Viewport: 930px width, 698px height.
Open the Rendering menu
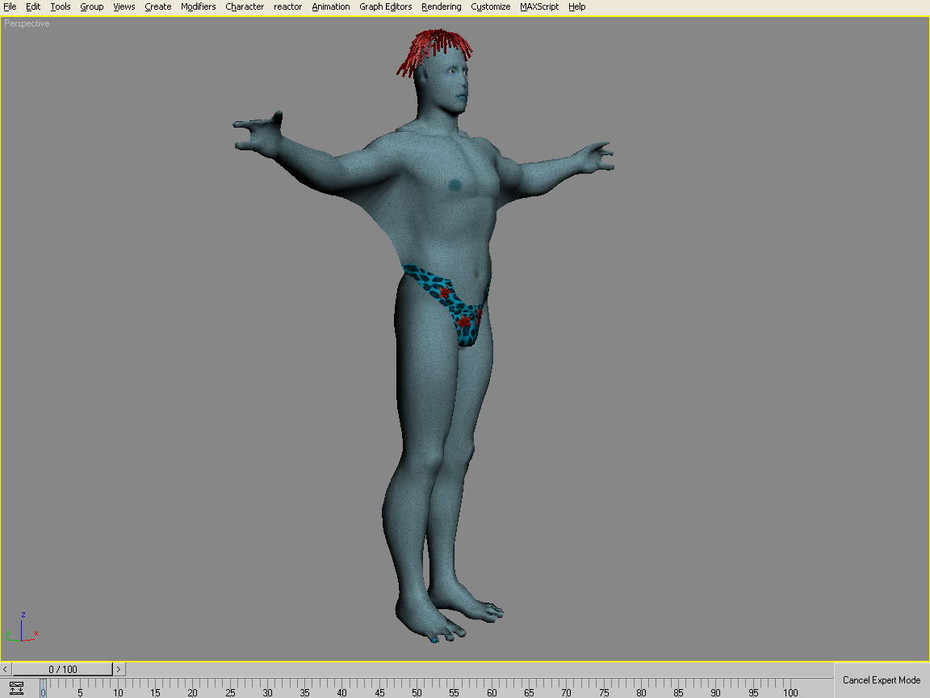point(441,7)
